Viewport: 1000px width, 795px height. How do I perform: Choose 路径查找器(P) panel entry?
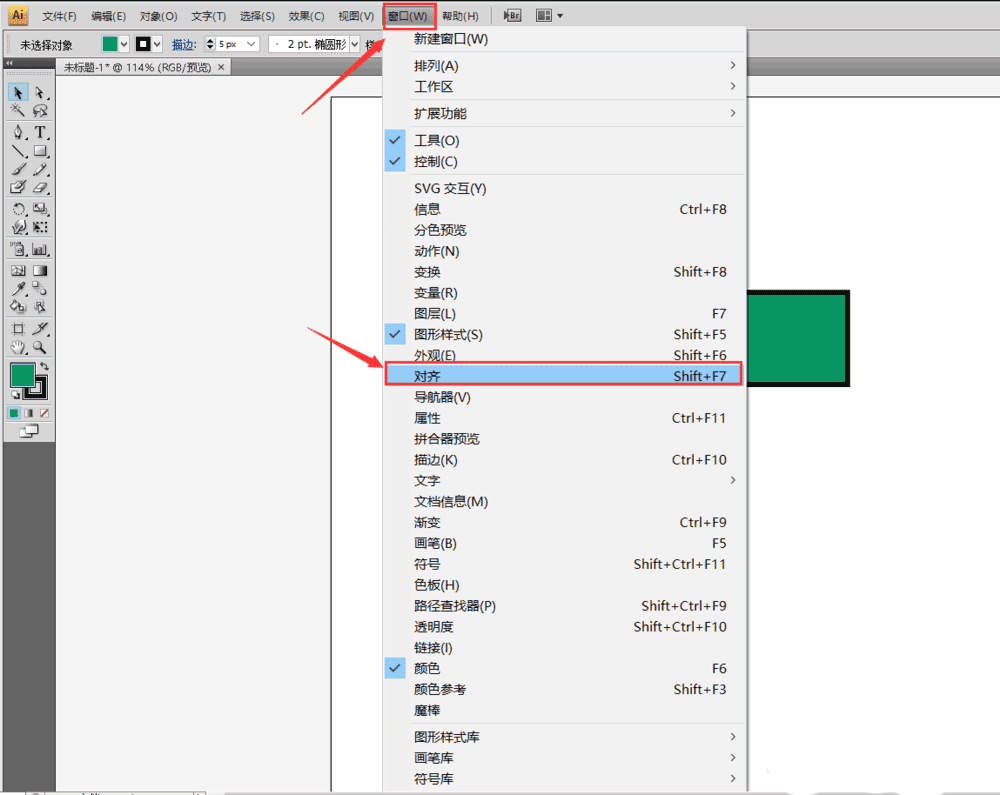[563, 606]
